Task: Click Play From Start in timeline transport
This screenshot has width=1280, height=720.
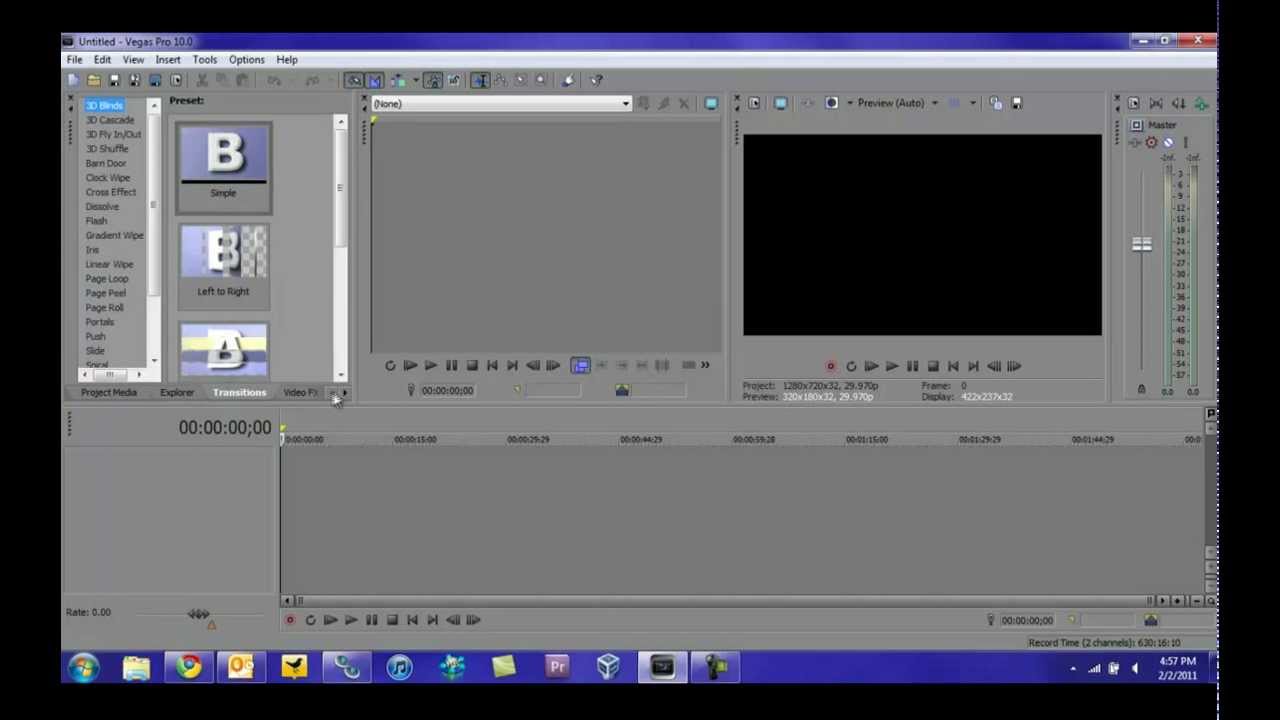Action: point(330,621)
